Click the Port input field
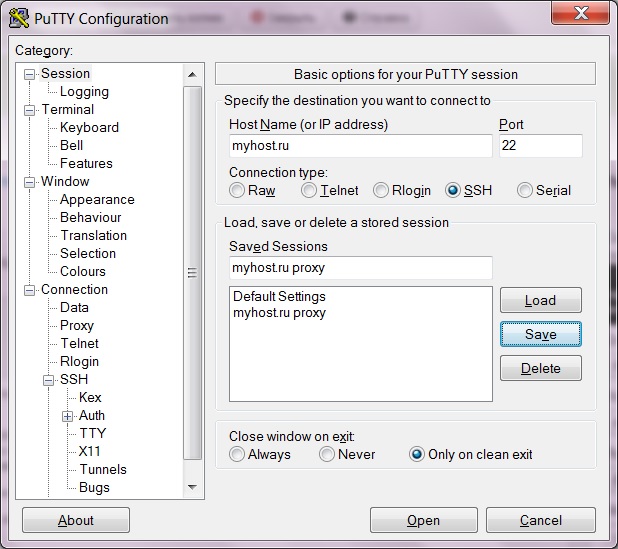Screen dimensions: 618x549 pyautogui.click(x=540, y=145)
